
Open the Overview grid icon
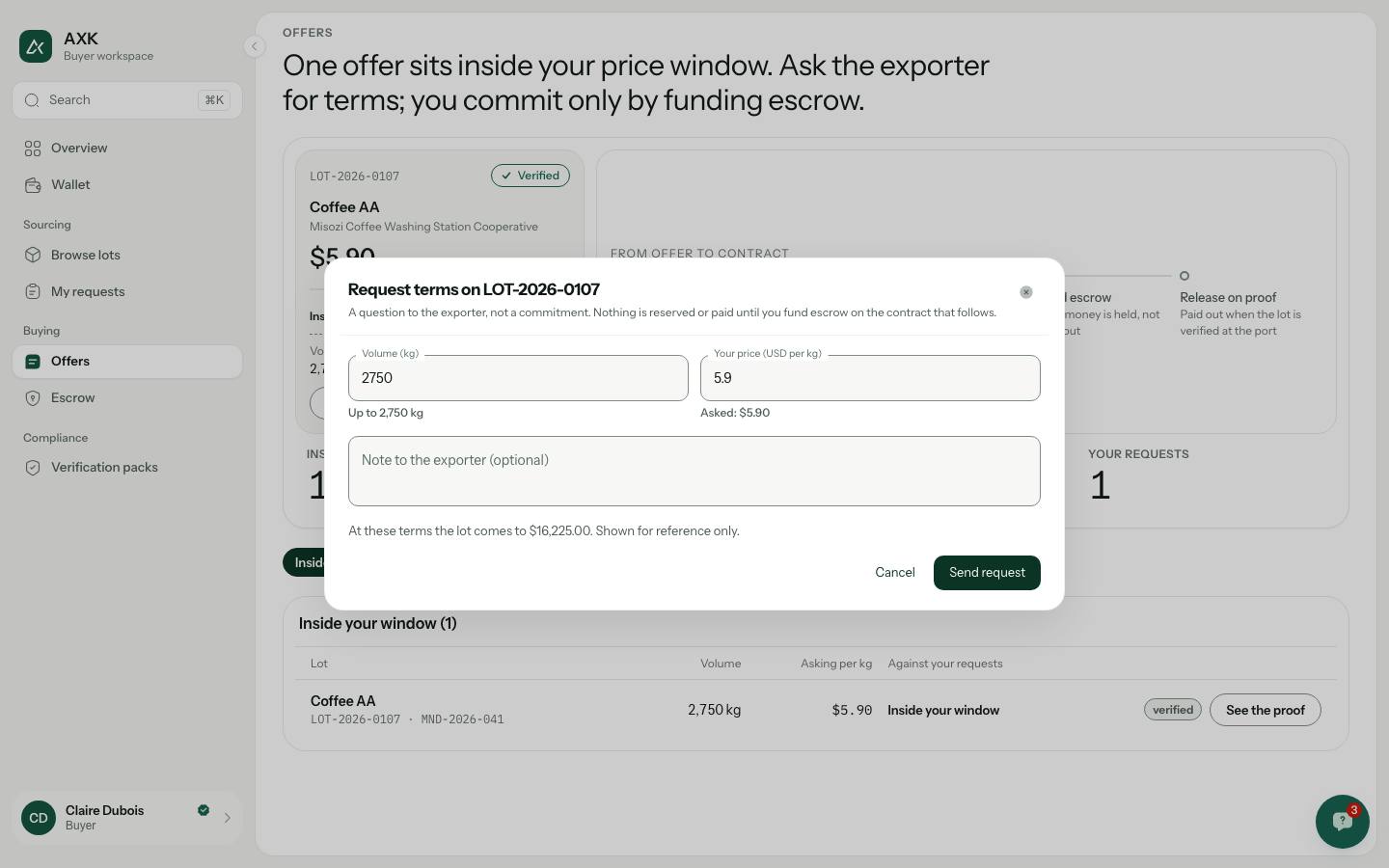coord(33,149)
